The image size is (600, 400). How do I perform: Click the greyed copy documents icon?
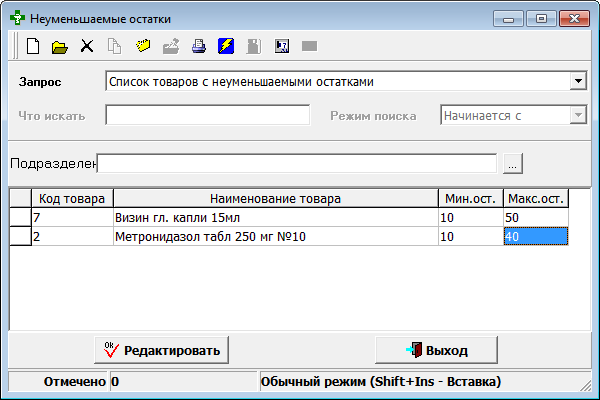point(114,46)
